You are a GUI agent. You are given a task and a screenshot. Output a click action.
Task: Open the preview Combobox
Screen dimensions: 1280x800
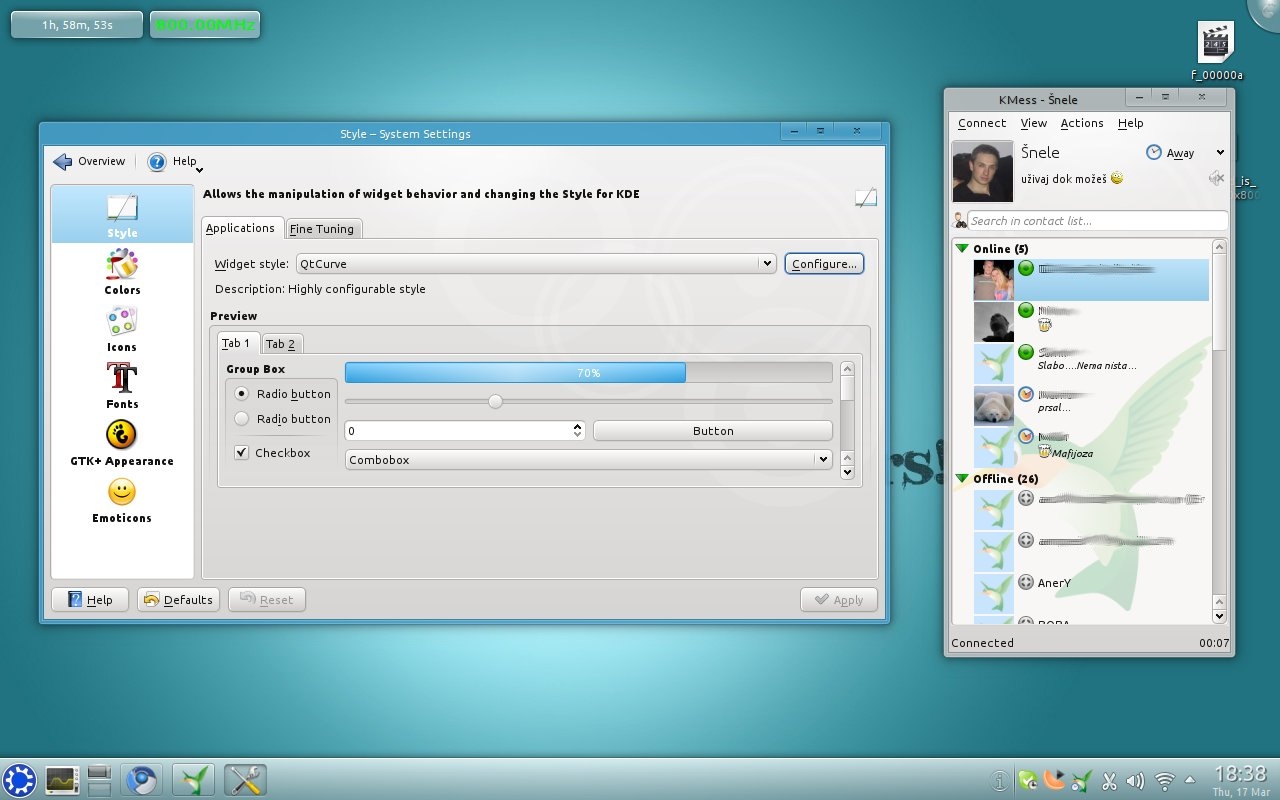[x=589, y=460]
